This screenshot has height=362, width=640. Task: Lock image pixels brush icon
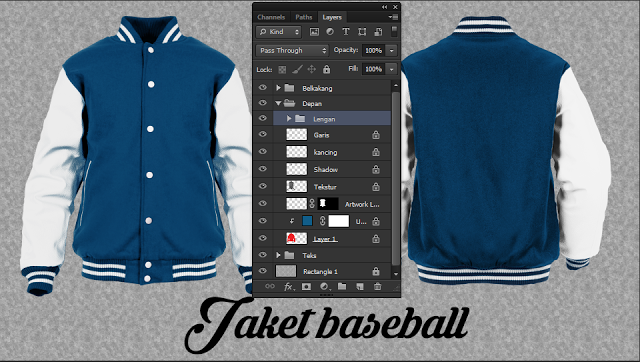point(297,69)
